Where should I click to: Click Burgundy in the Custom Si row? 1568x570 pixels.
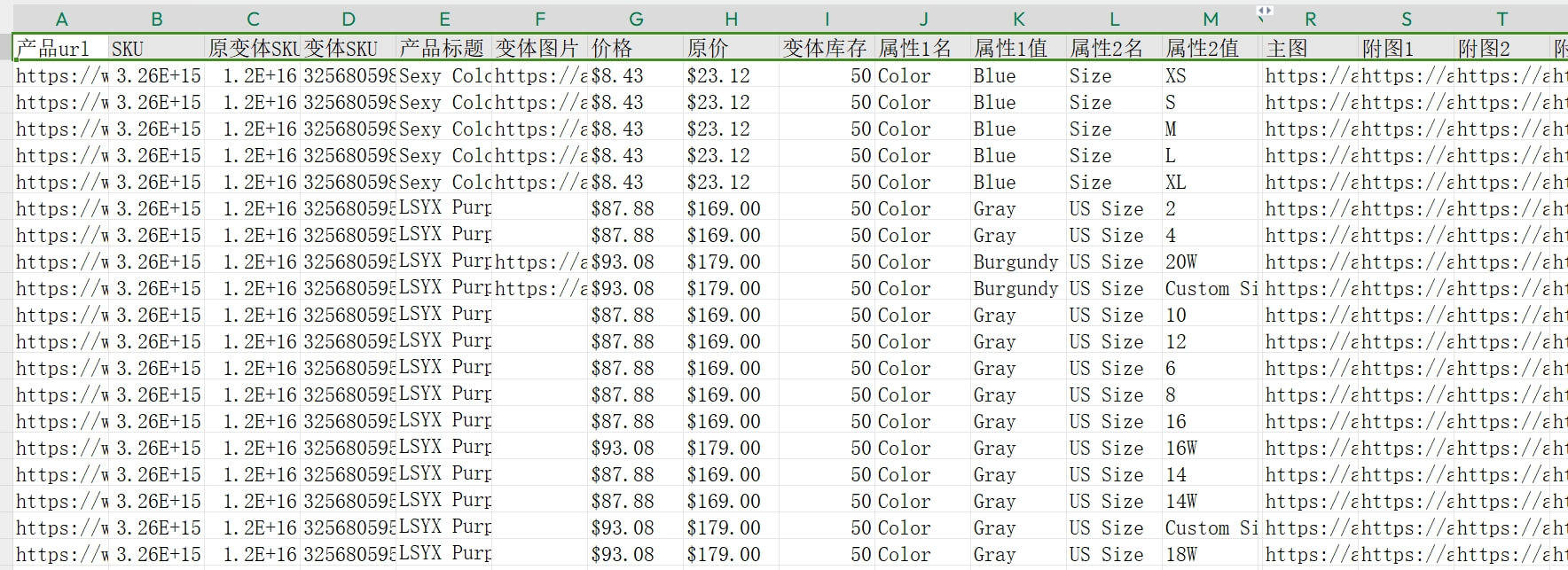1019,288
